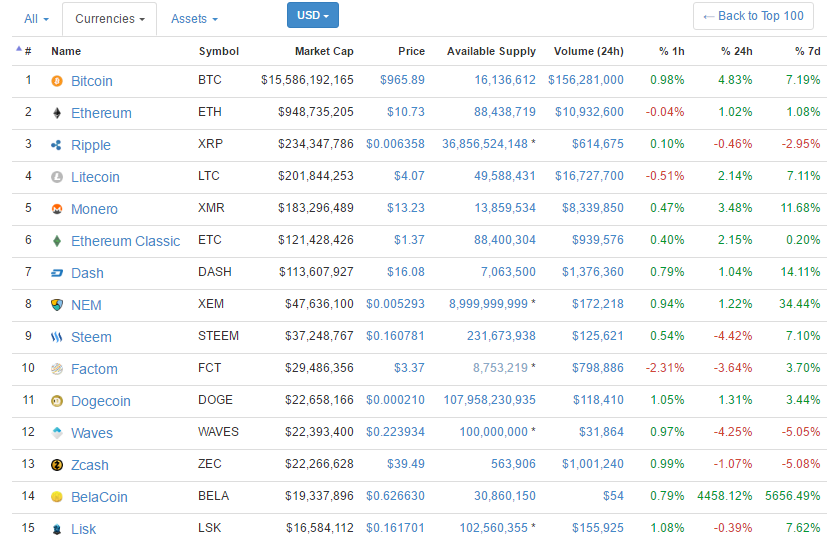Click the Dash logo icon
The width and height of the screenshot is (836, 543).
[x=57, y=273]
